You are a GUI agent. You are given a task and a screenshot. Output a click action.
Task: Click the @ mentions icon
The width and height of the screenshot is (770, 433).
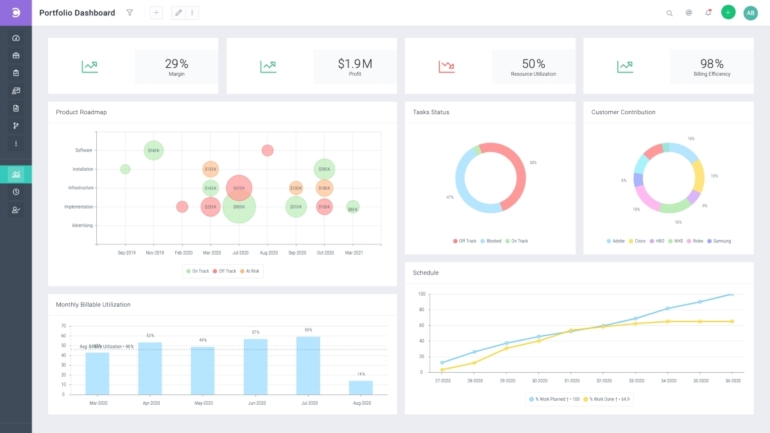(x=689, y=13)
